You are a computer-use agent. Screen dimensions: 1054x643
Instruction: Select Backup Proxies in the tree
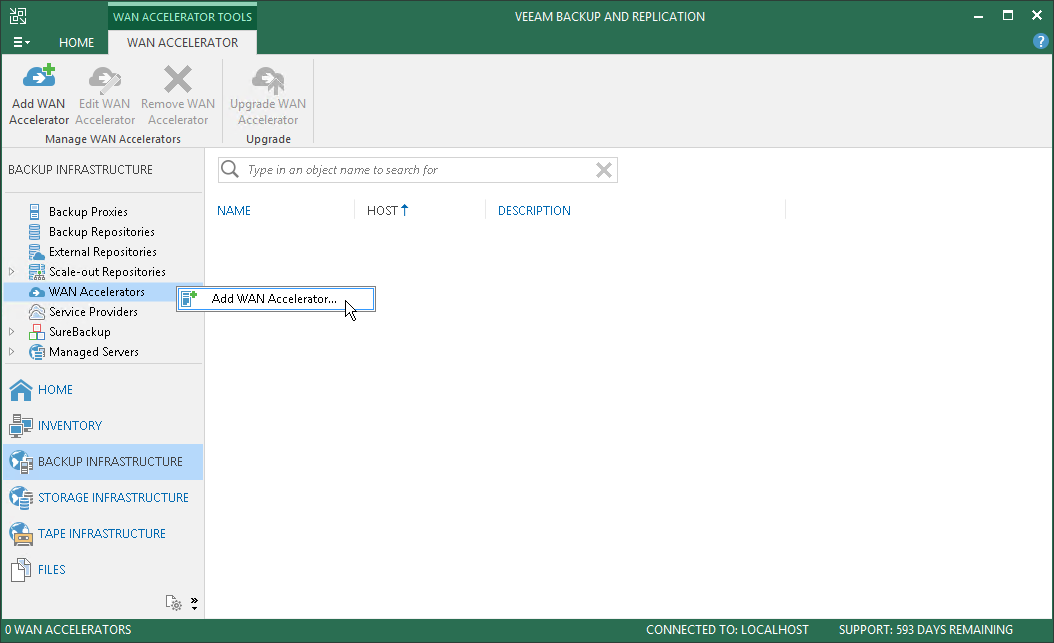(87, 212)
